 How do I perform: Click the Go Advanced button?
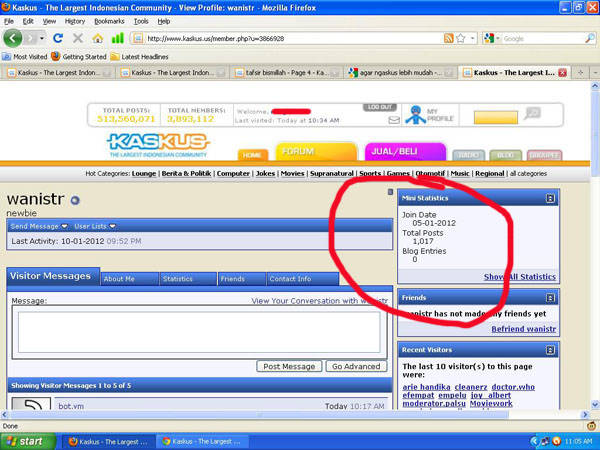(x=356, y=366)
